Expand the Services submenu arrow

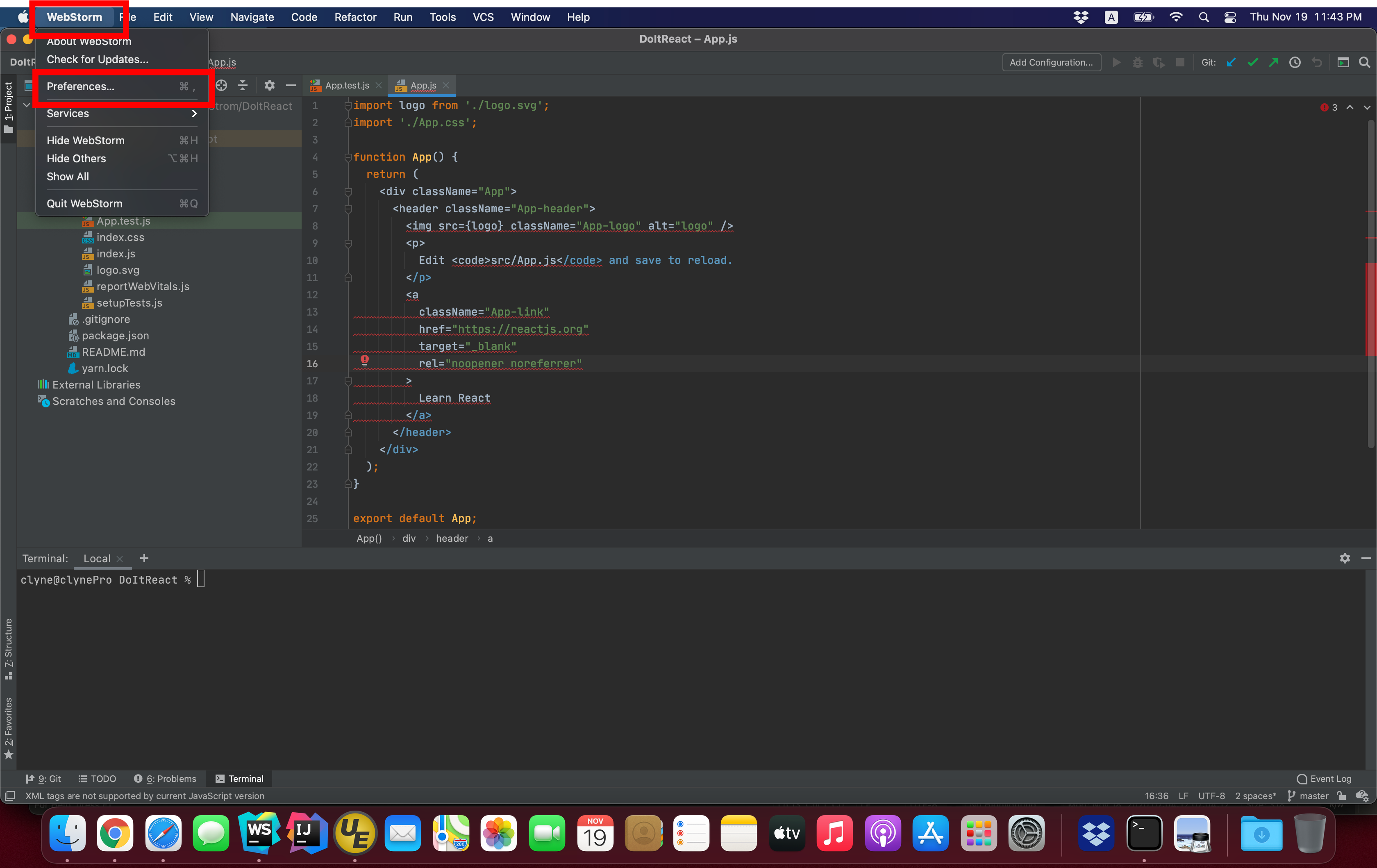(x=194, y=113)
